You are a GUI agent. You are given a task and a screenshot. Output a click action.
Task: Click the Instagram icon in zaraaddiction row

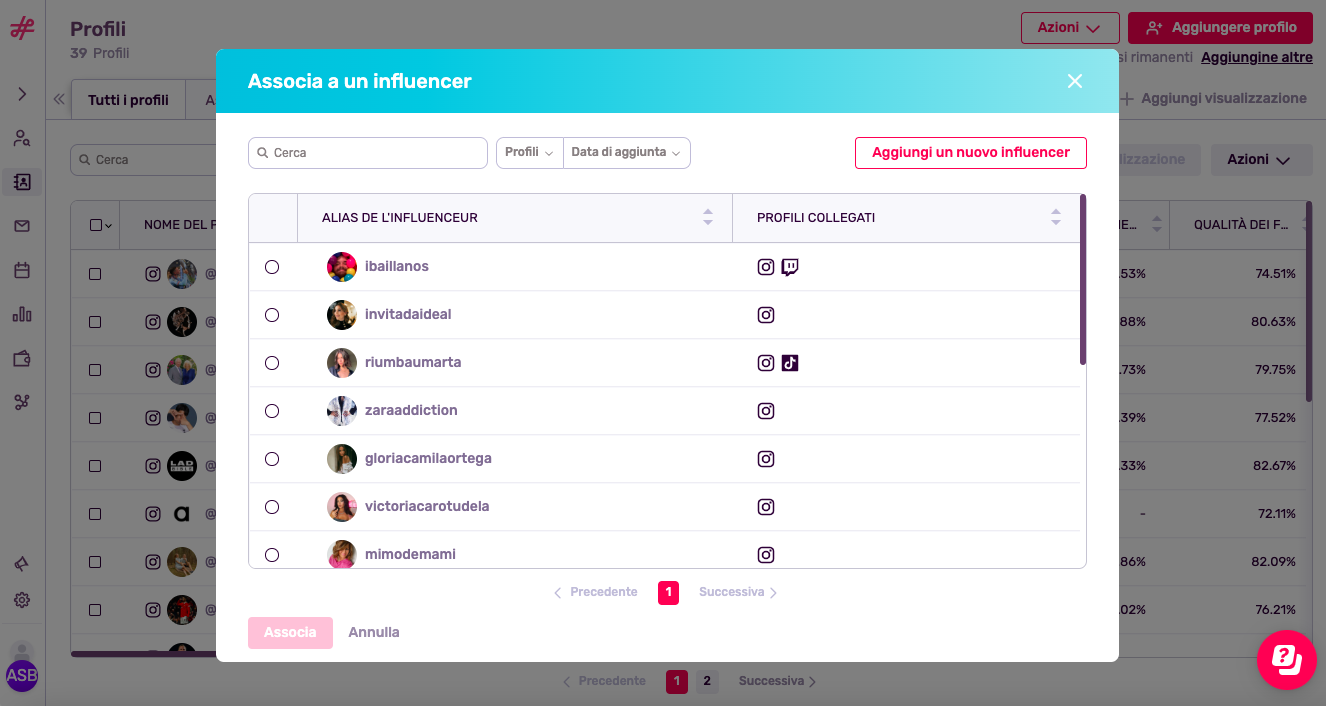pos(766,411)
